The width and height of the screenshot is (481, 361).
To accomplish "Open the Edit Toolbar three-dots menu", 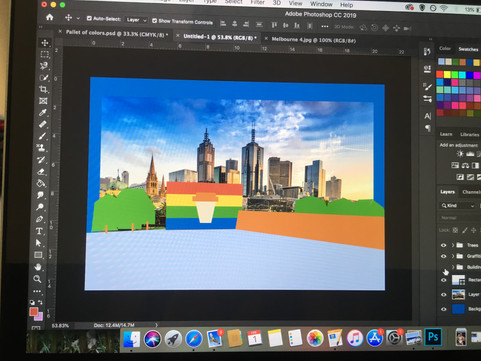I will [x=37, y=291].
